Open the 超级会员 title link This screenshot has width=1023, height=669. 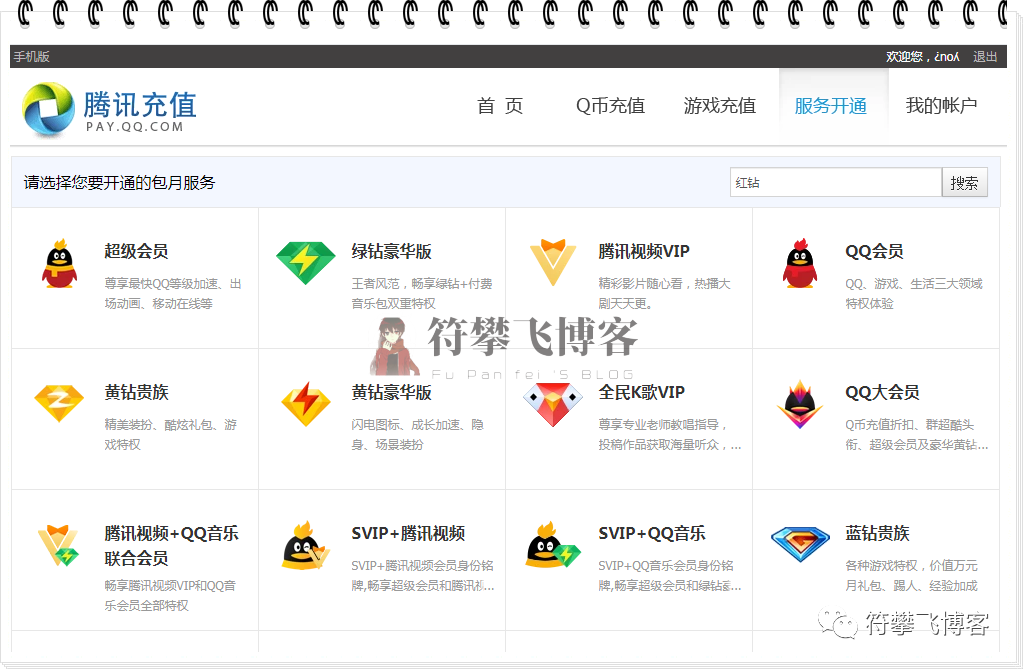tap(136, 251)
